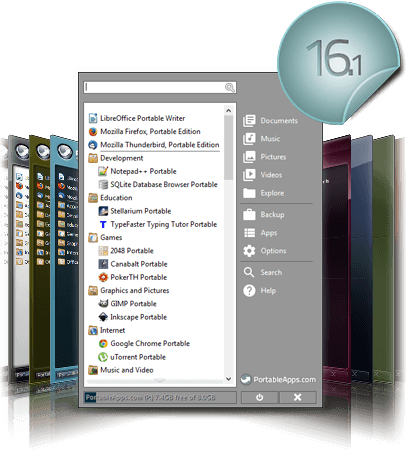Collapse the Education category

coord(93,198)
